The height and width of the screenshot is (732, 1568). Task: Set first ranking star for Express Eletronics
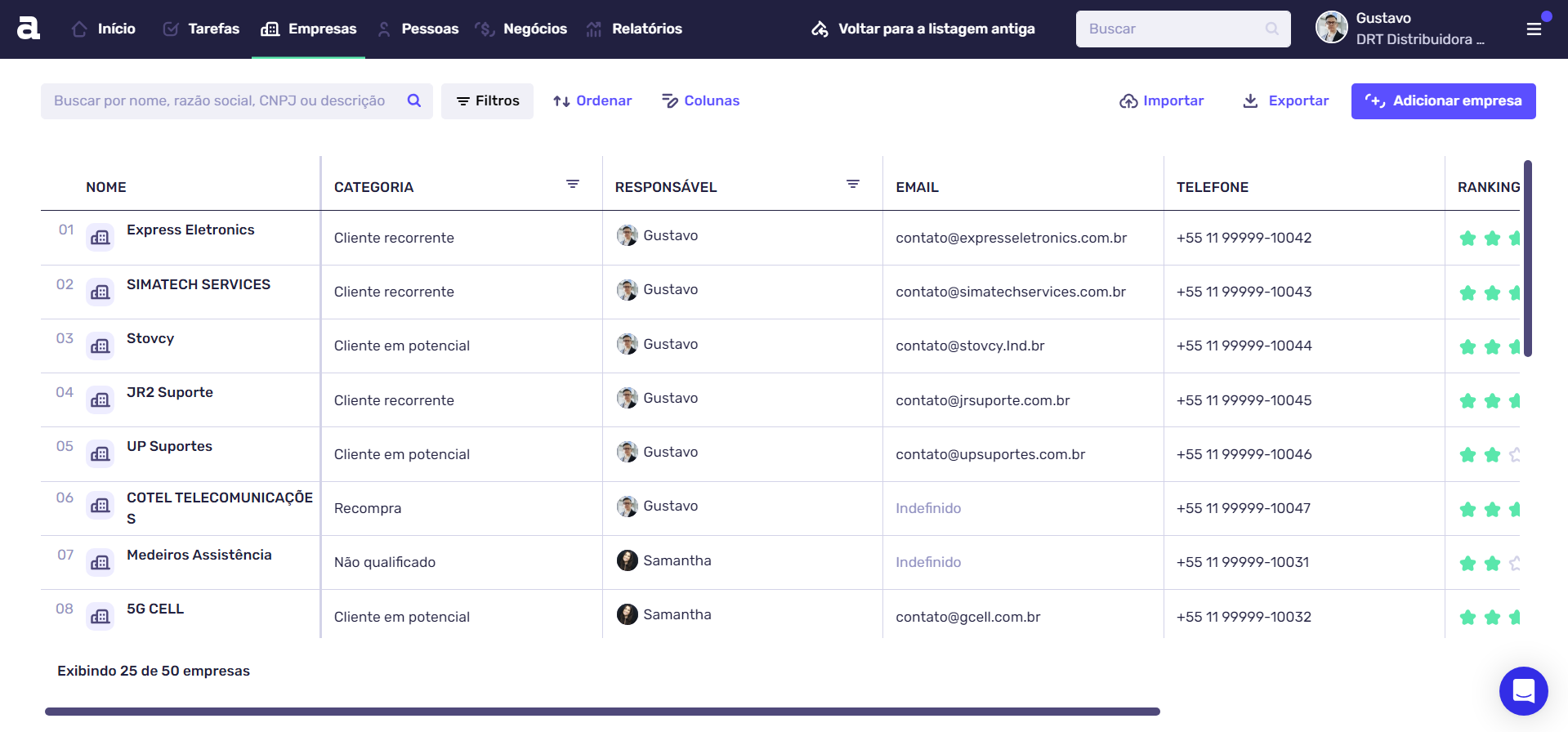pos(1467,239)
